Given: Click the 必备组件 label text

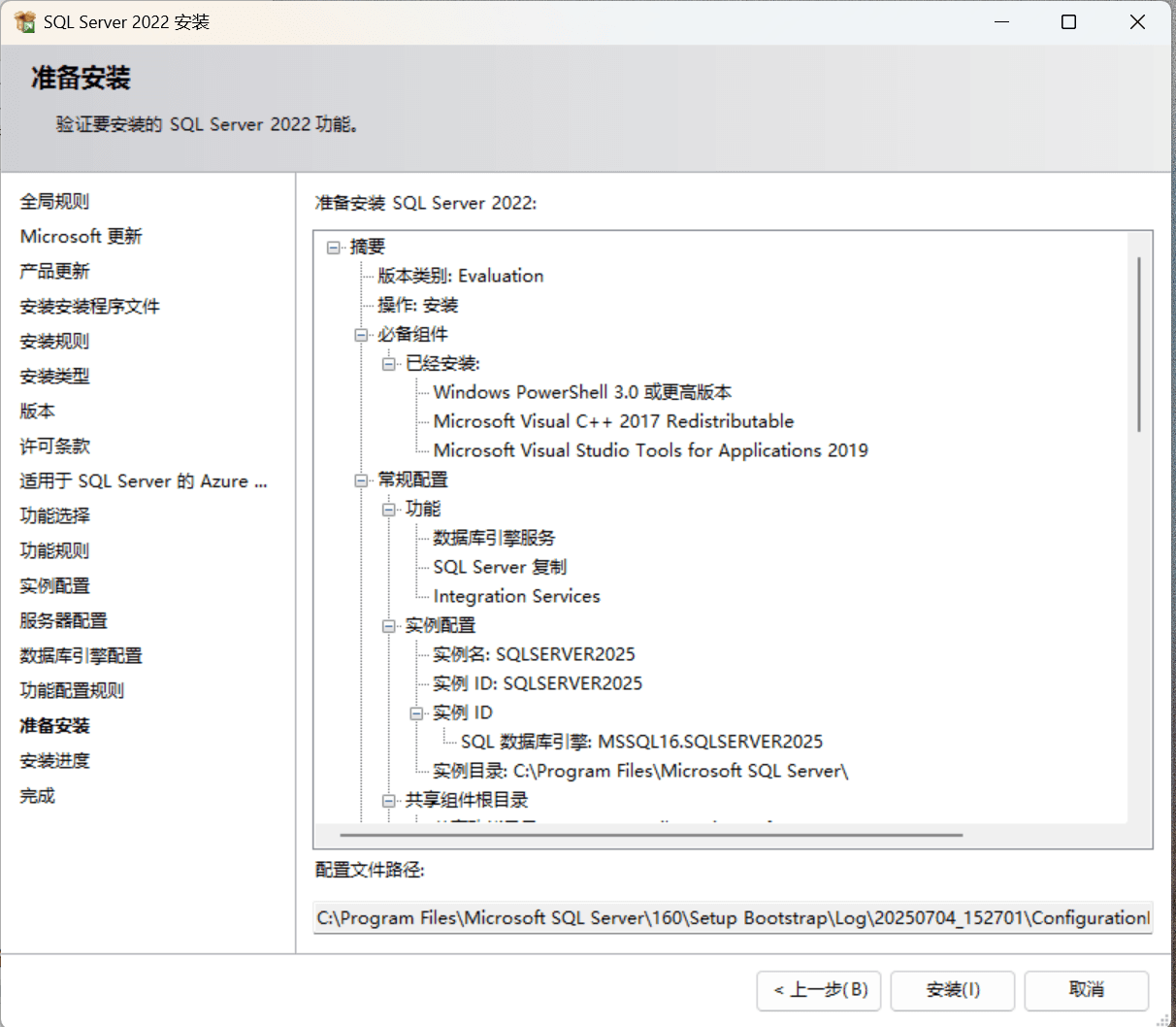Looking at the screenshot, I should (x=413, y=334).
